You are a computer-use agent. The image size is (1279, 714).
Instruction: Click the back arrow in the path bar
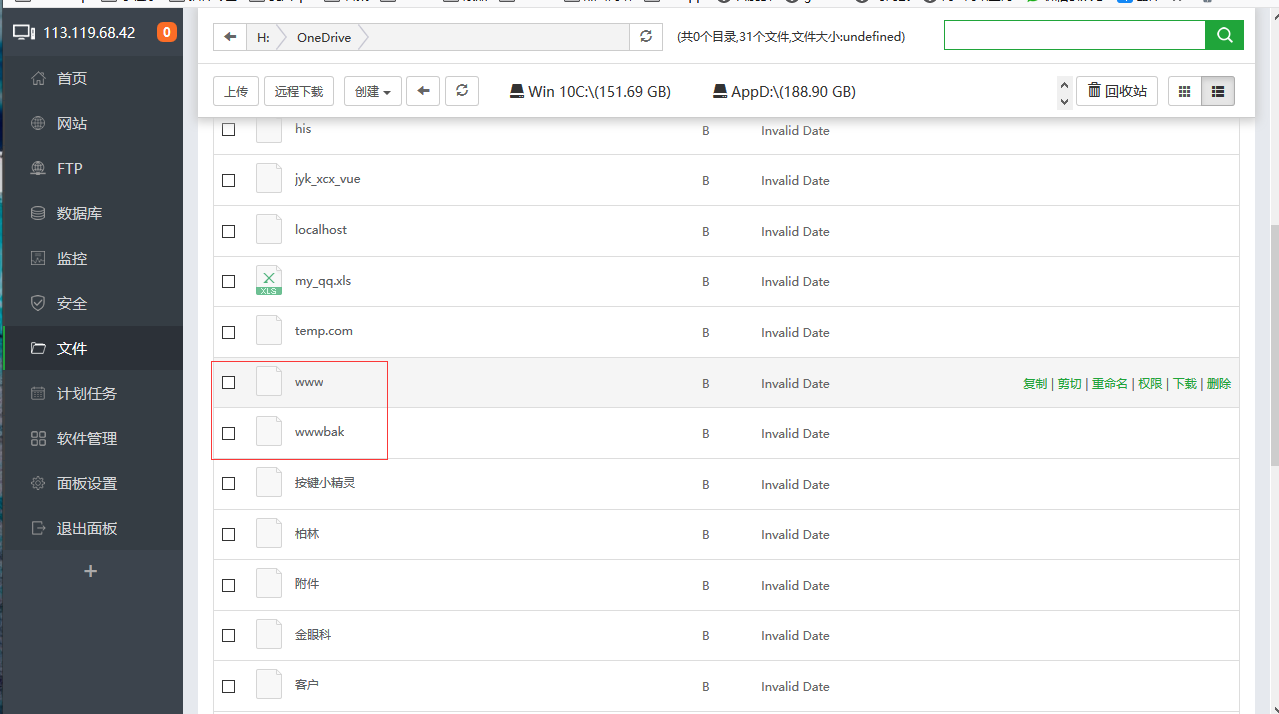coord(230,37)
